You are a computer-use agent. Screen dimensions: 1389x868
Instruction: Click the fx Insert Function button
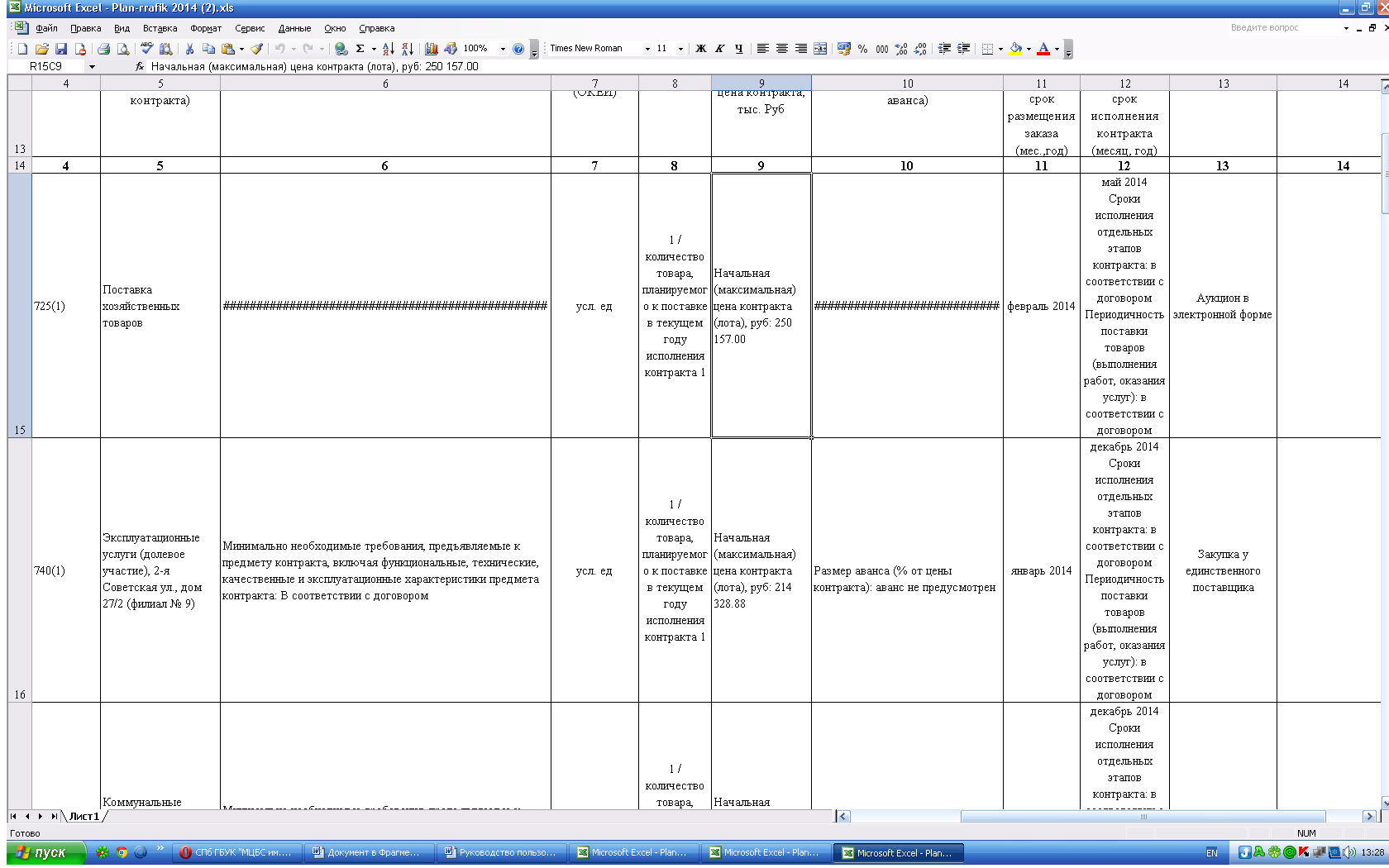140,66
